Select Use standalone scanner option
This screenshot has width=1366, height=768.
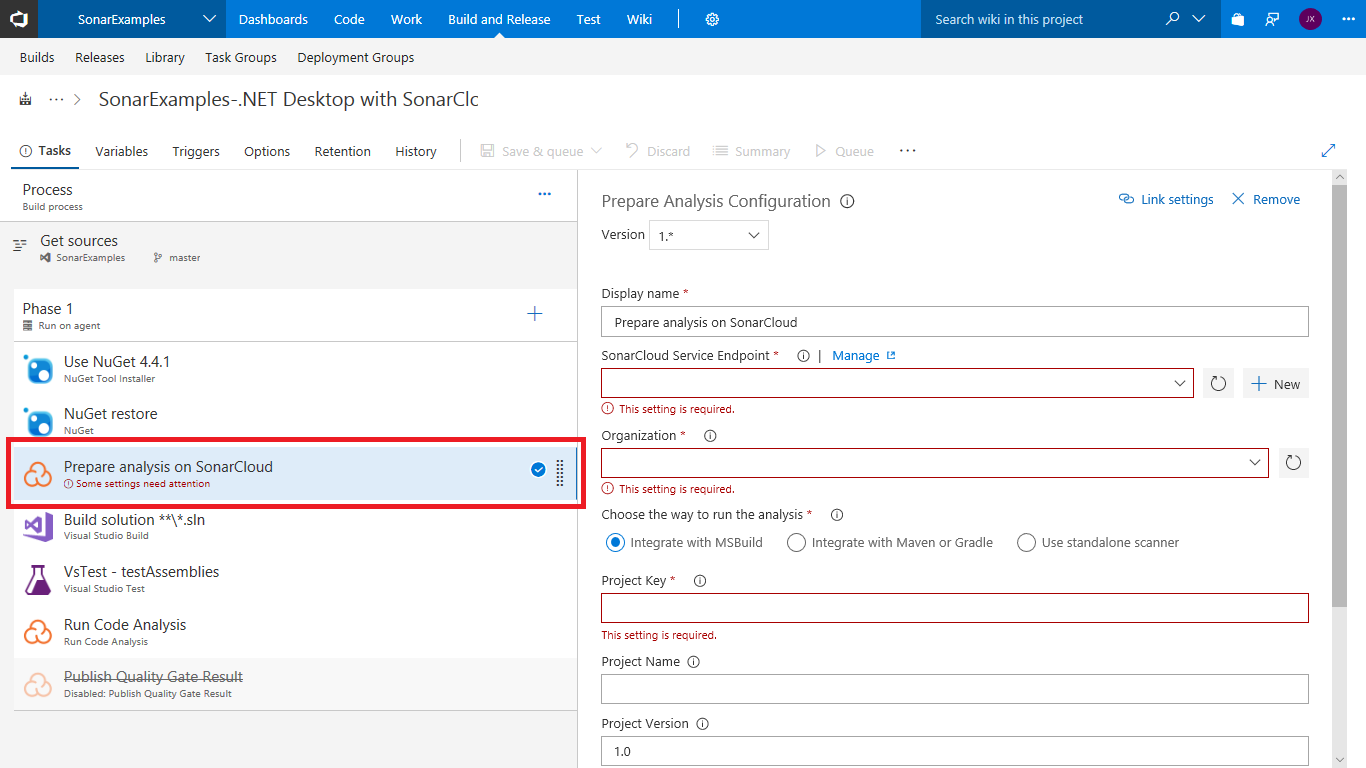(1026, 543)
